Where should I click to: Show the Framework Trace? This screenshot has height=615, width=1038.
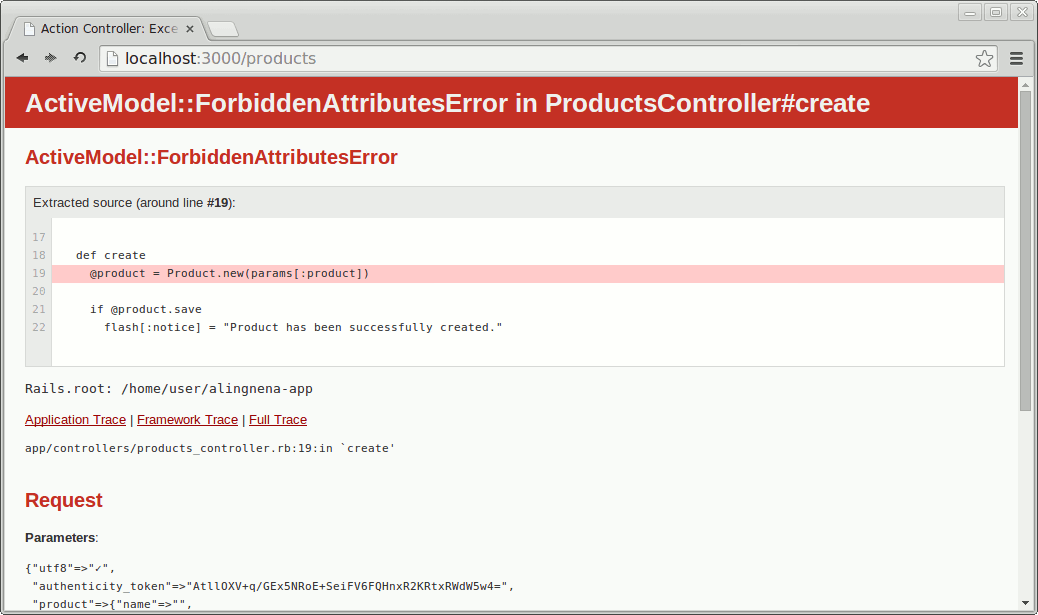(x=187, y=420)
